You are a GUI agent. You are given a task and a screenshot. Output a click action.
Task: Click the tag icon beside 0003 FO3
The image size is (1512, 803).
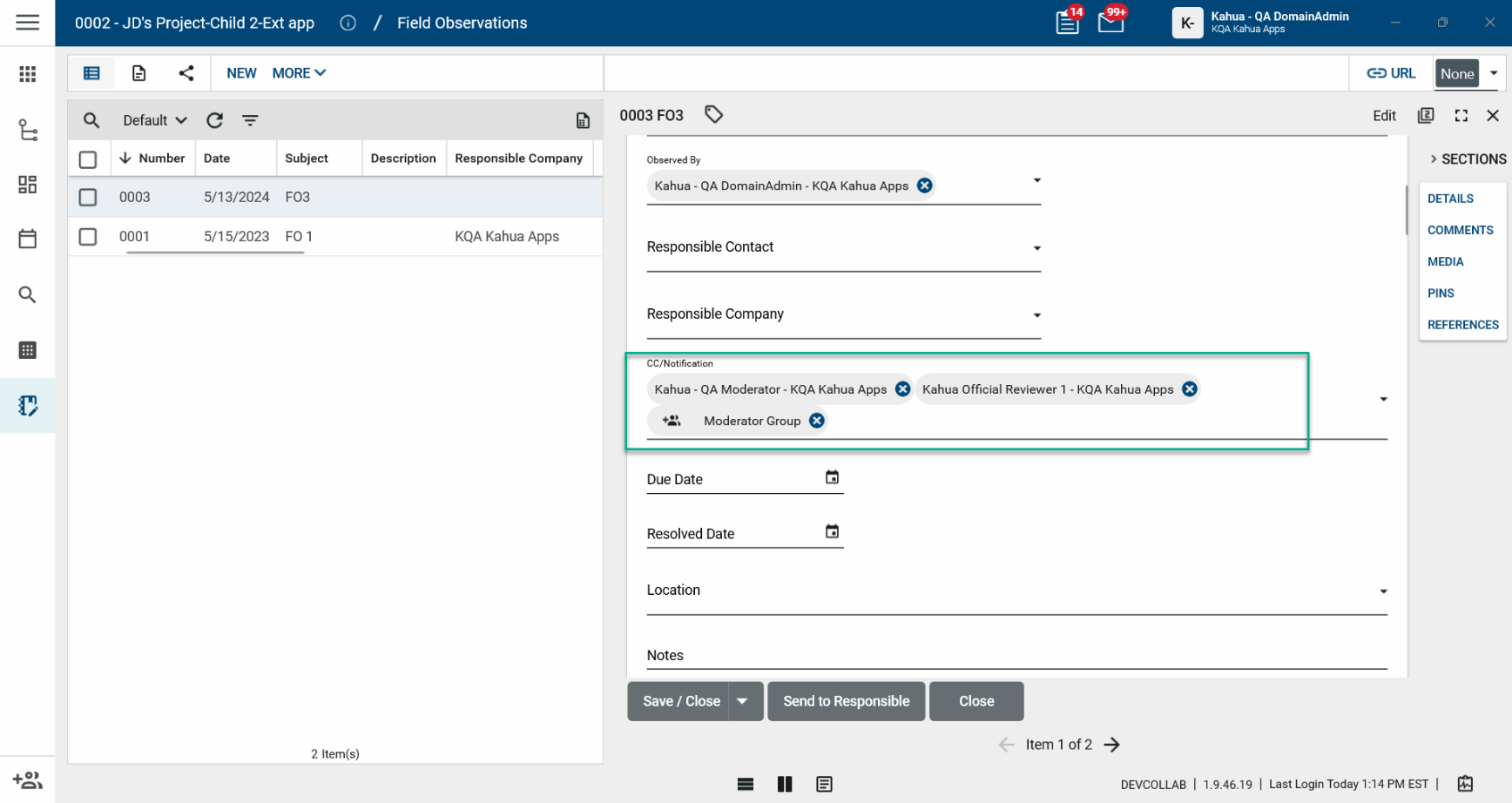click(x=713, y=115)
